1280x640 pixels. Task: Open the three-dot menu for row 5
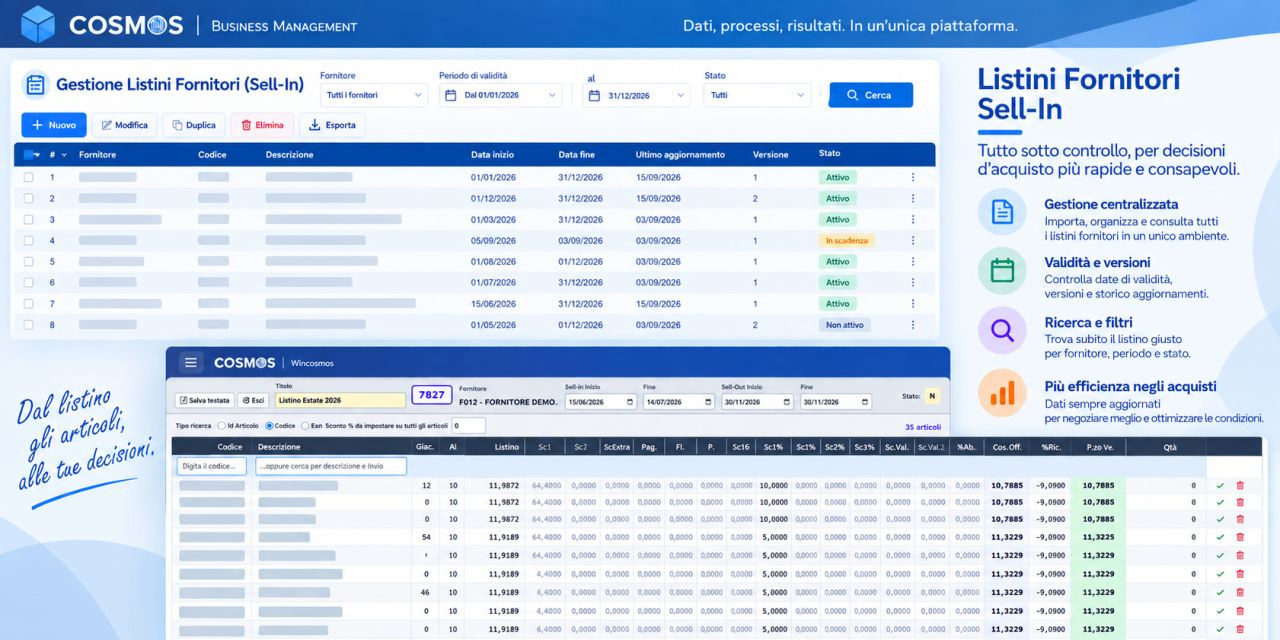coord(912,261)
